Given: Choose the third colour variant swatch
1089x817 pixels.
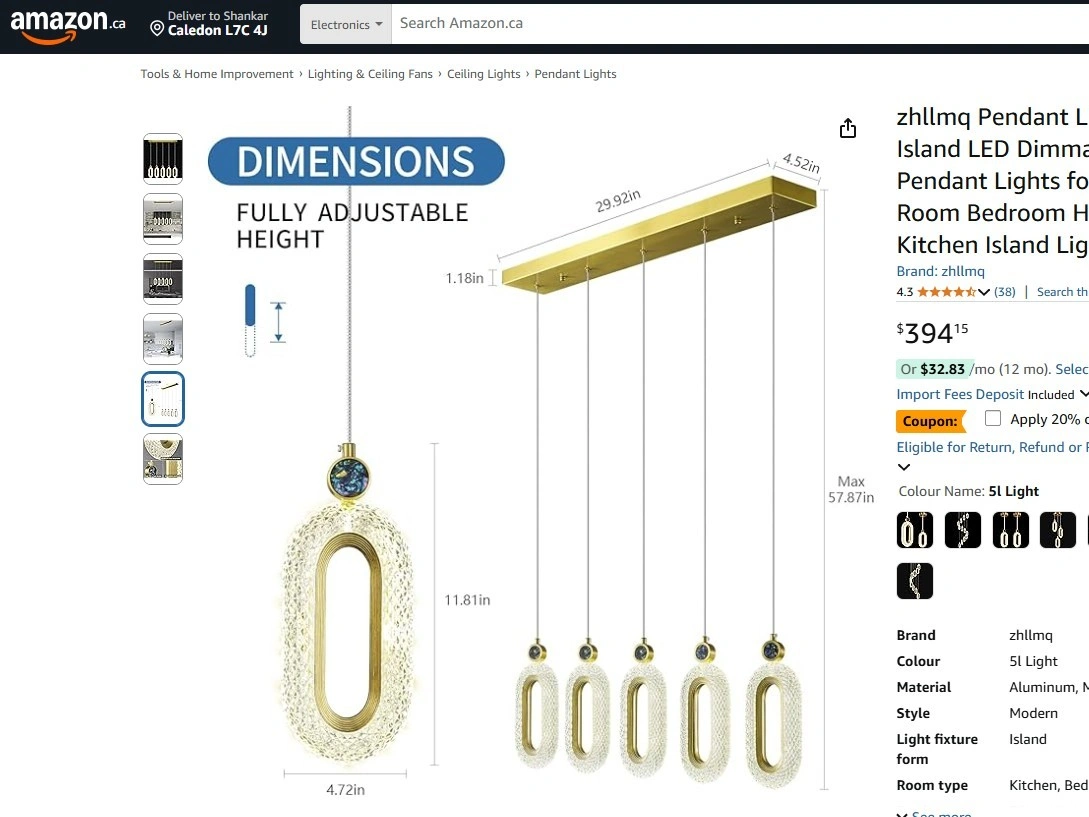Looking at the screenshot, I should 1011,529.
